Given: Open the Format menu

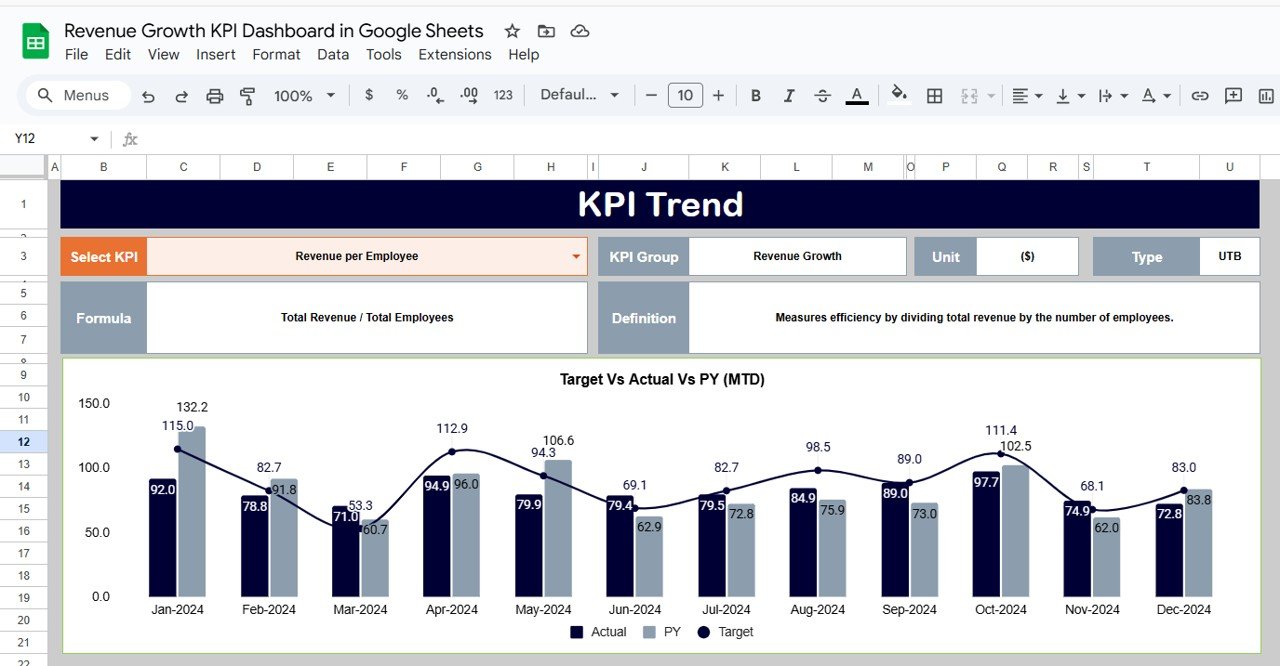Looking at the screenshot, I should click(276, 55).
